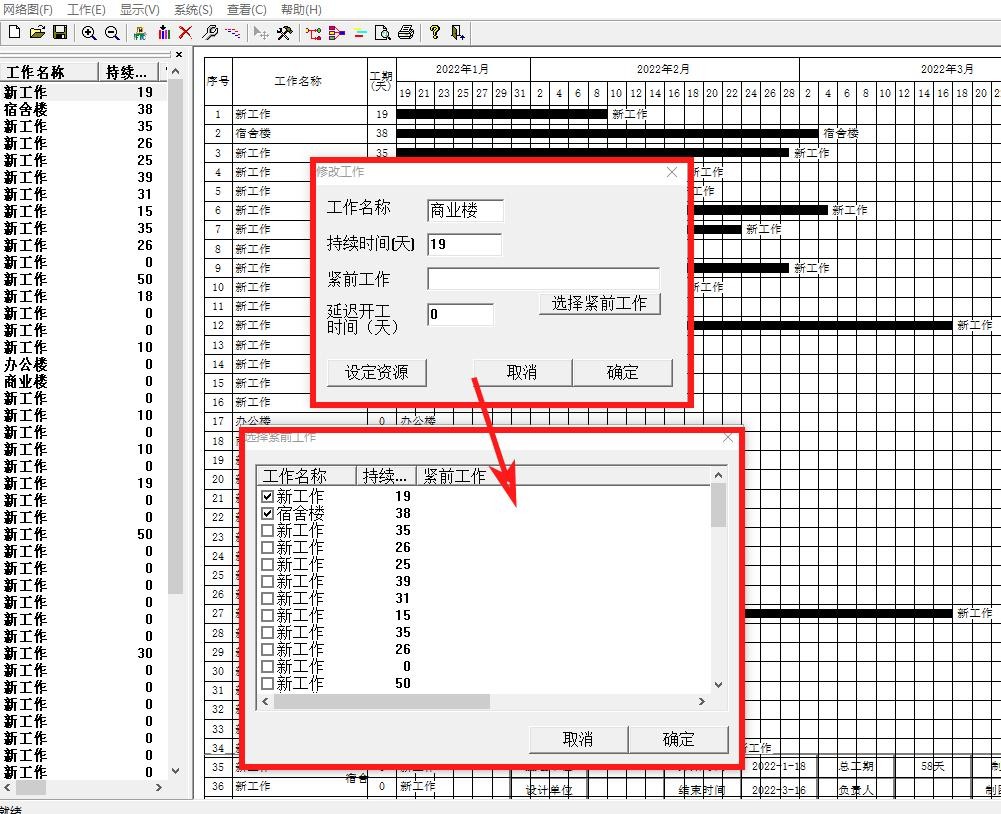Open a file using the folder icon
The height and width of the screenshot is (814, 1001).
37,33
